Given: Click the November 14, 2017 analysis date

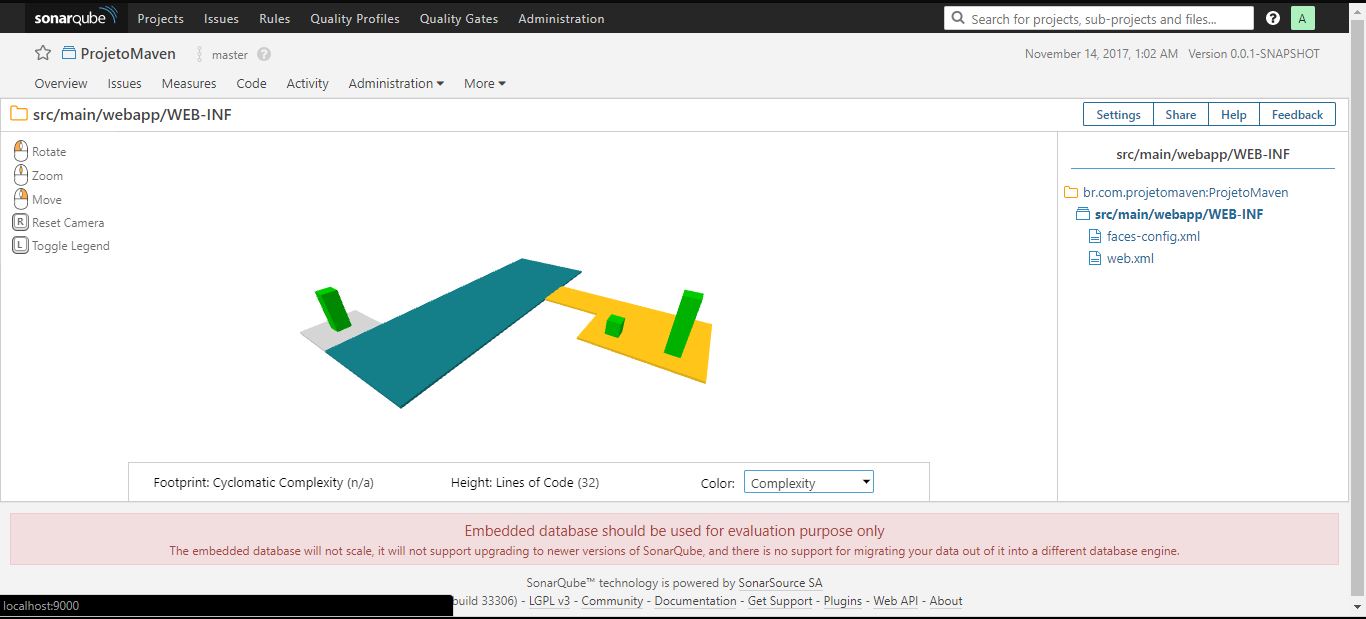Looking at the screenshot, I should coord(1101,54).
